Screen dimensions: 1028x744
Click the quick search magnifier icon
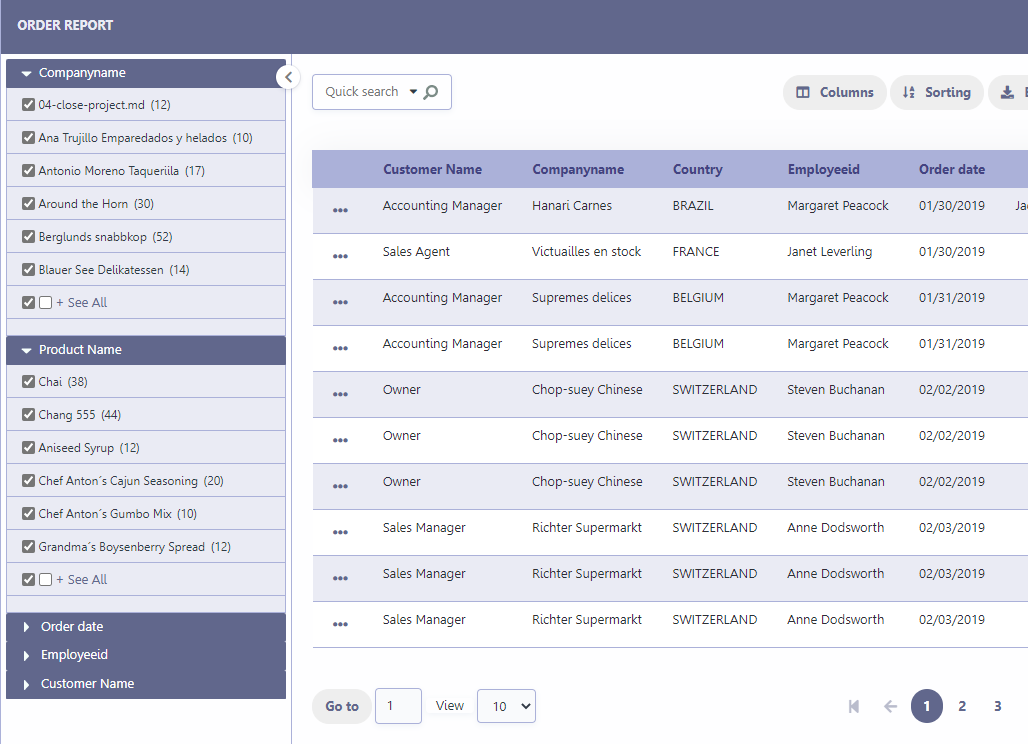[x=430, y=91]
